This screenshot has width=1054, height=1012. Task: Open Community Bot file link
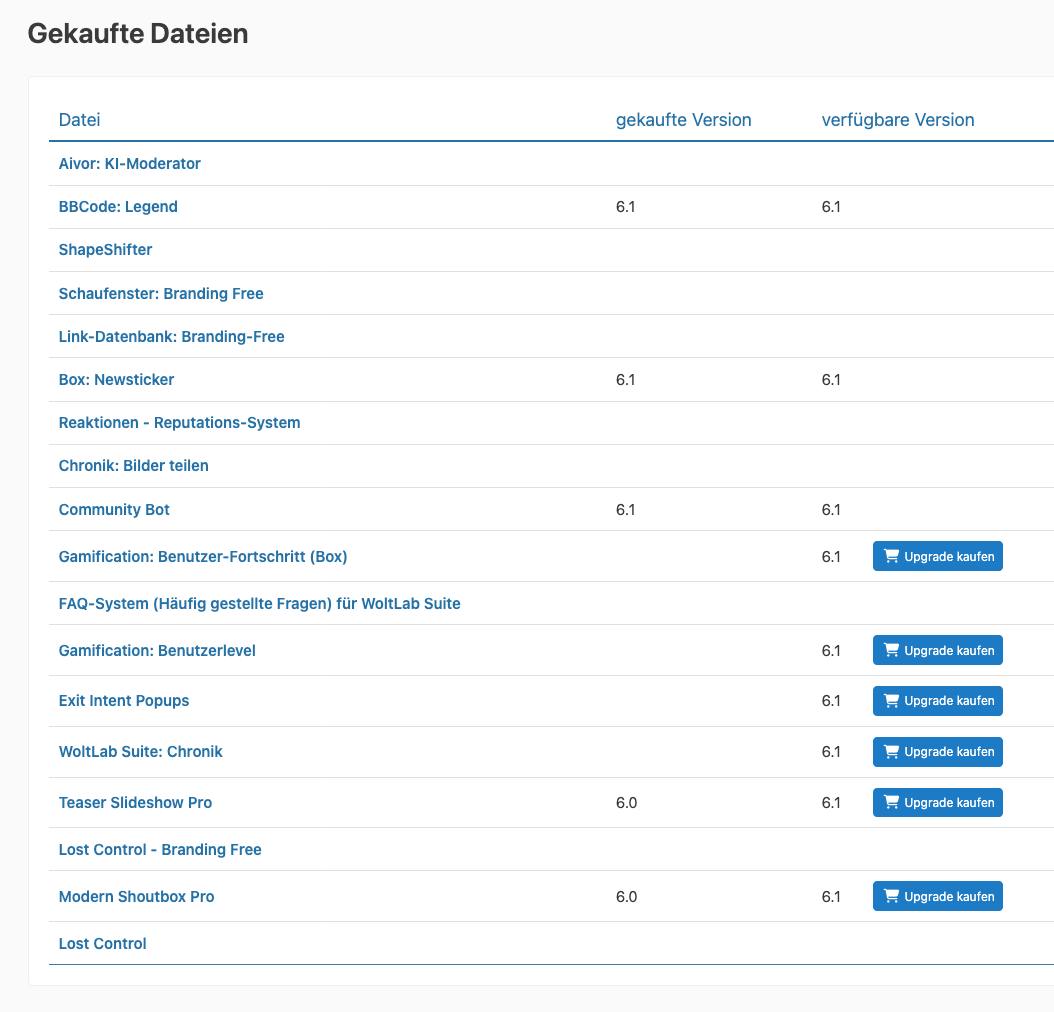114,510
